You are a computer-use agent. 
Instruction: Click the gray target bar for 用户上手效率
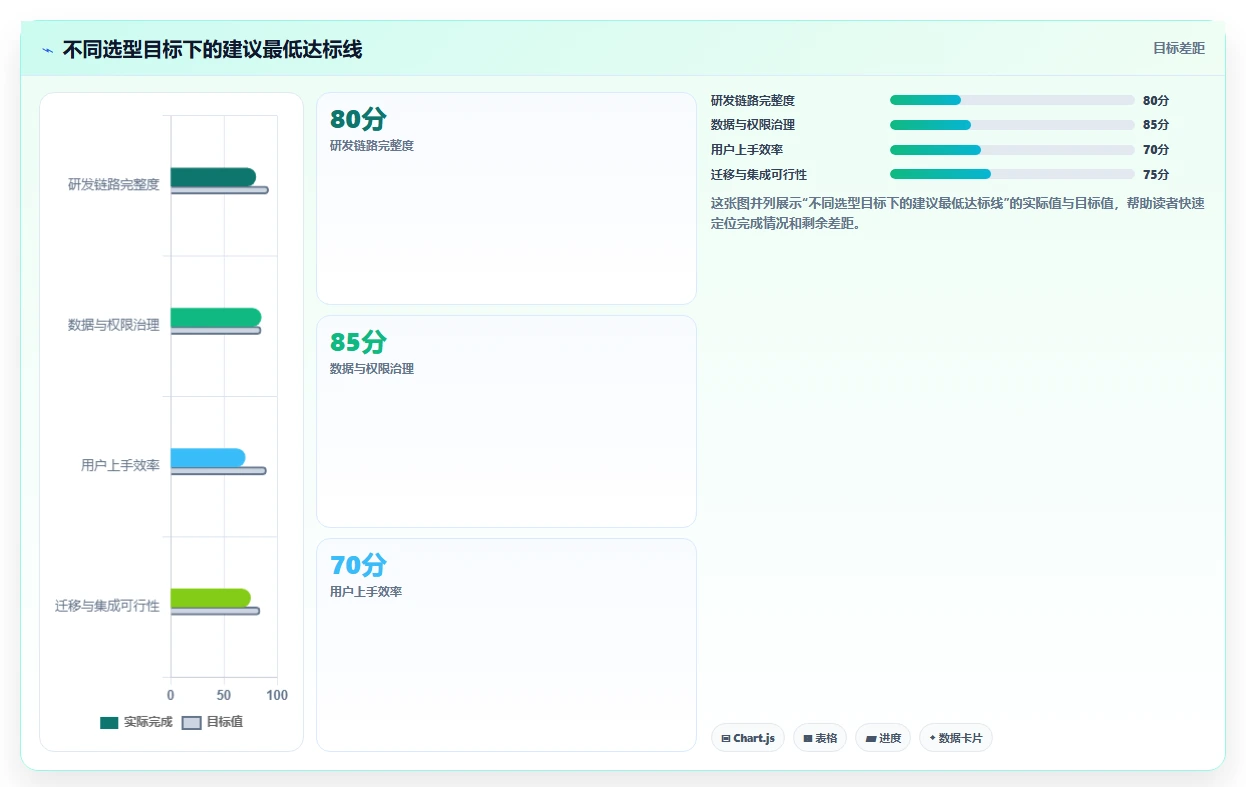coord(218,470)
